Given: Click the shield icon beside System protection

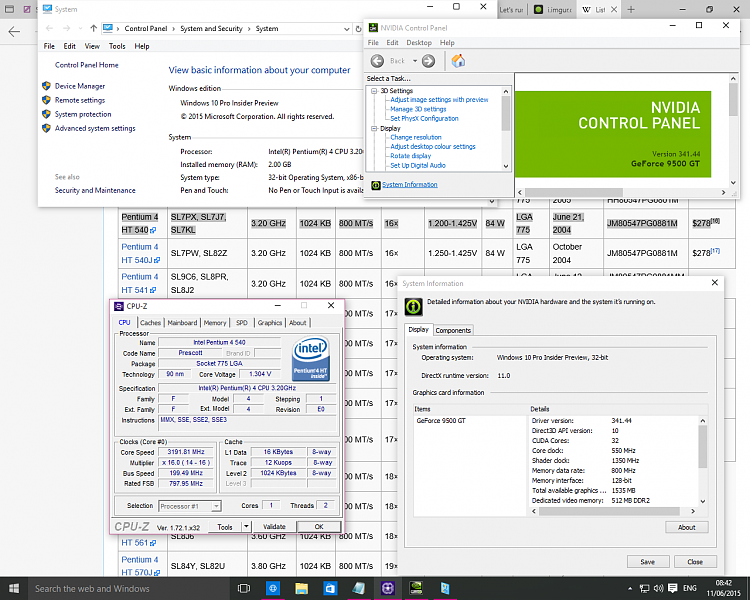Looking at the screenshot, I should click(46, 114).
